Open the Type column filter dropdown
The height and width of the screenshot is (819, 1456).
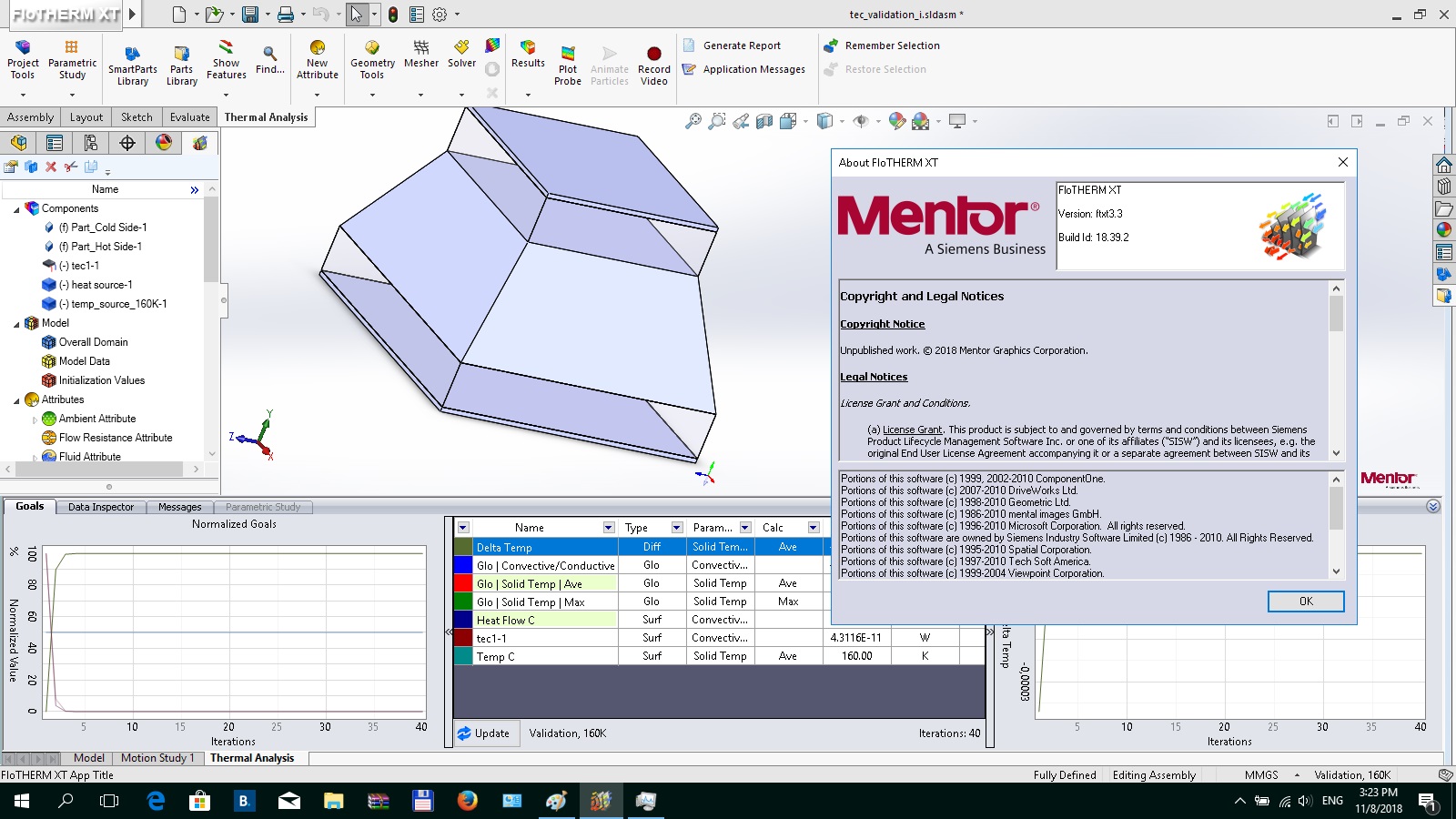(677, 528)
